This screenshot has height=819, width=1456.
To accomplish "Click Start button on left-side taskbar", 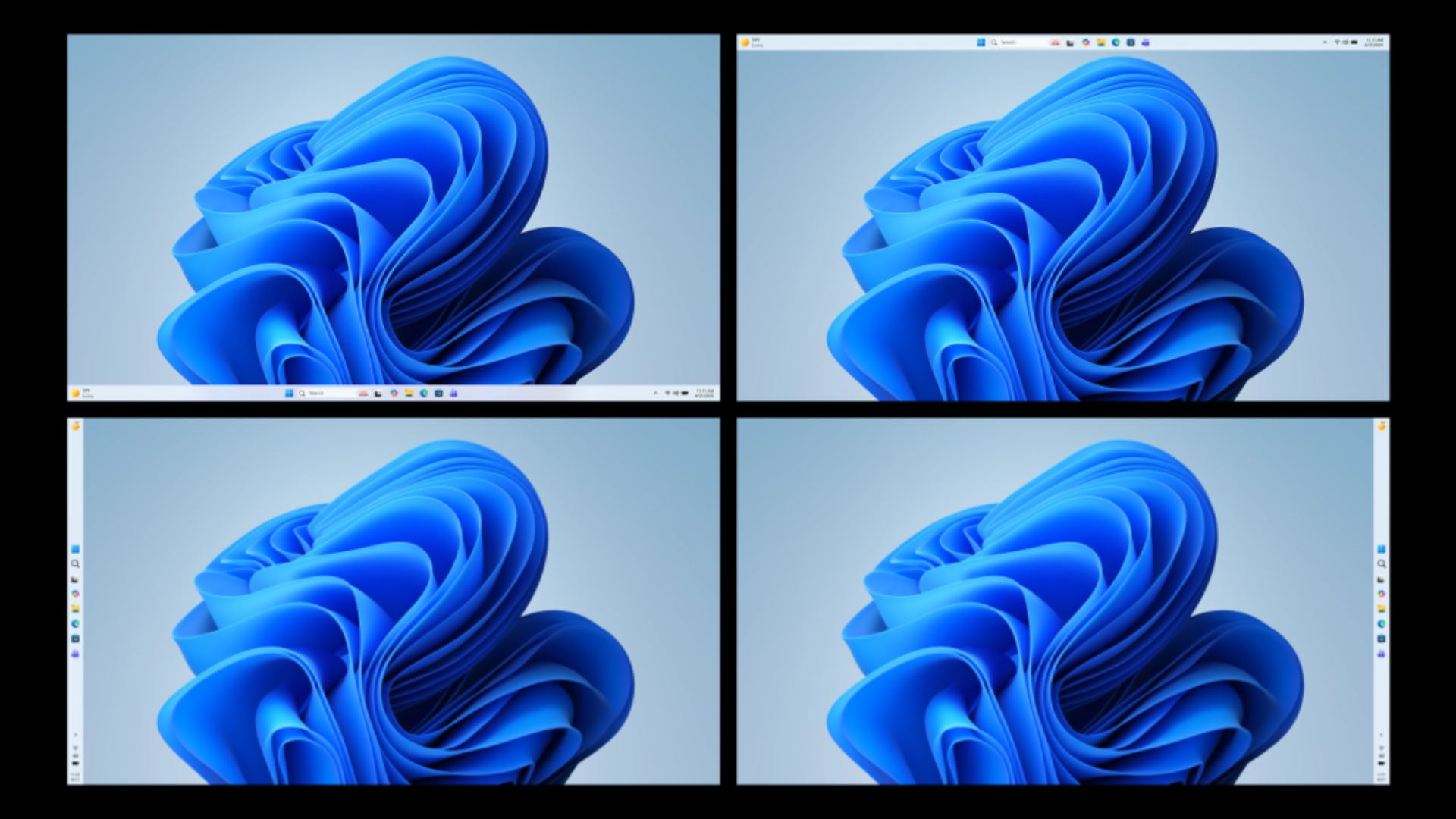I will click(75, 549).
